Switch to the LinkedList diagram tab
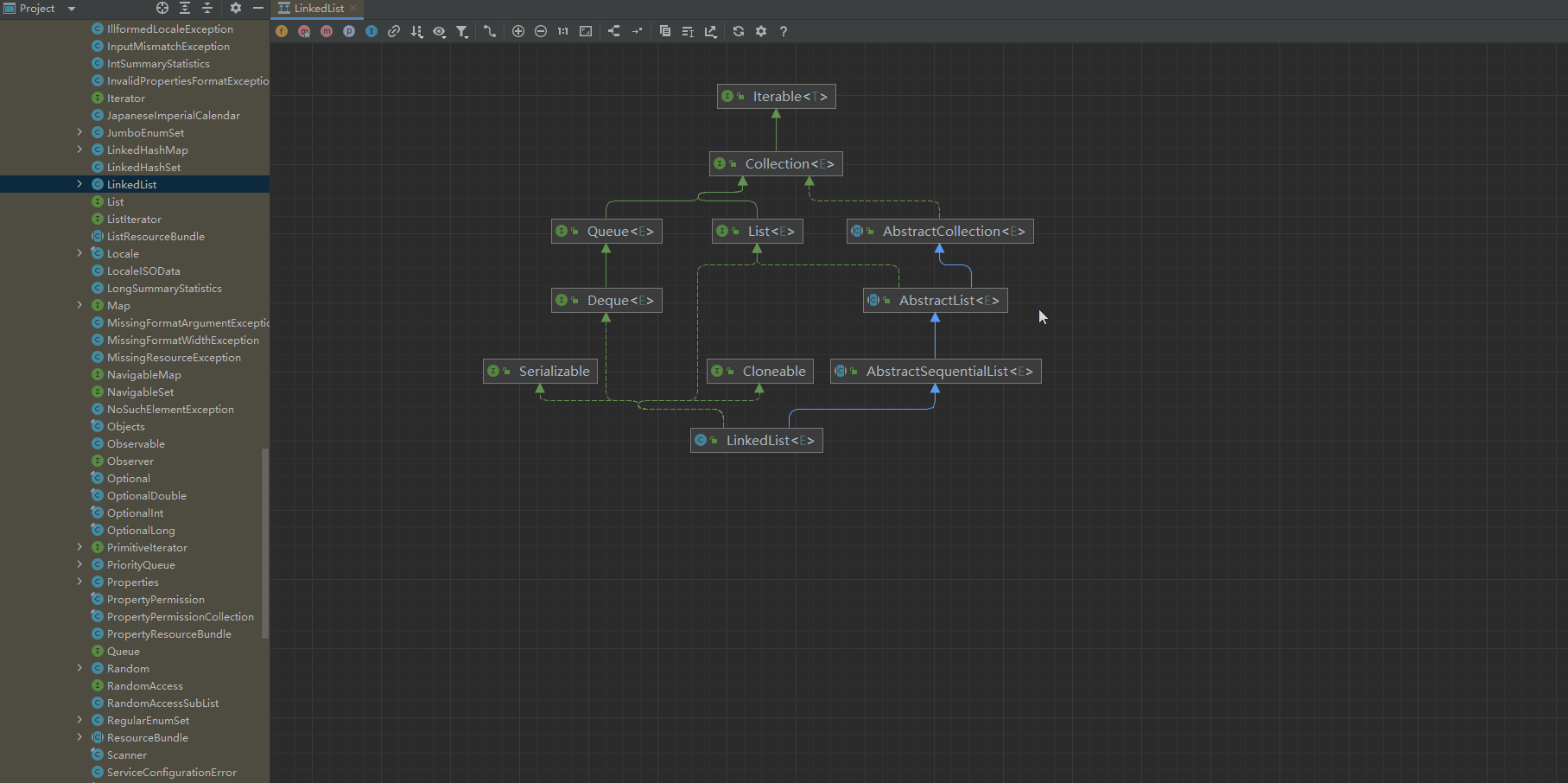The height and width of the screenshot is (783, 1568). click(318, 9)
